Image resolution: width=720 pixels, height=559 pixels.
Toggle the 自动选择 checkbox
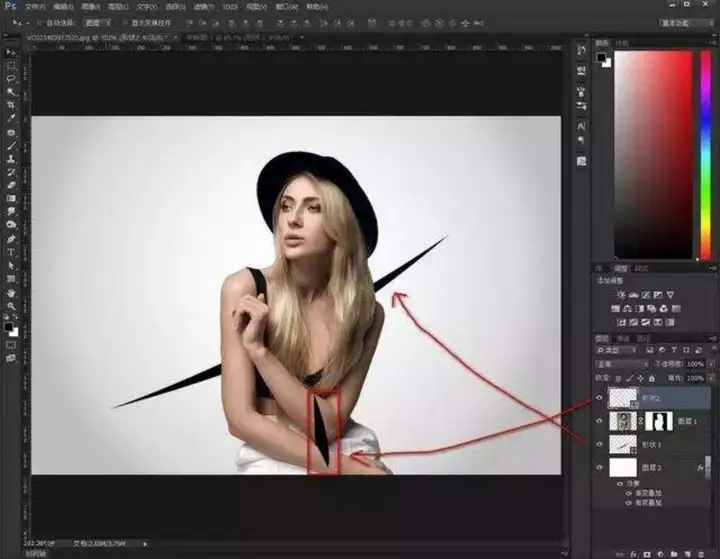[39, 23]
